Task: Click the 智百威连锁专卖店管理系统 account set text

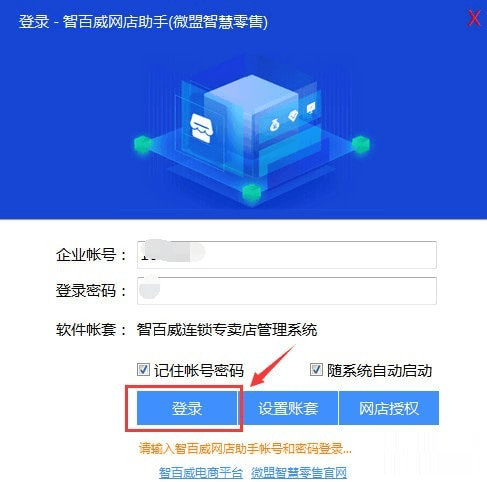Action: [x=227, y=330]
